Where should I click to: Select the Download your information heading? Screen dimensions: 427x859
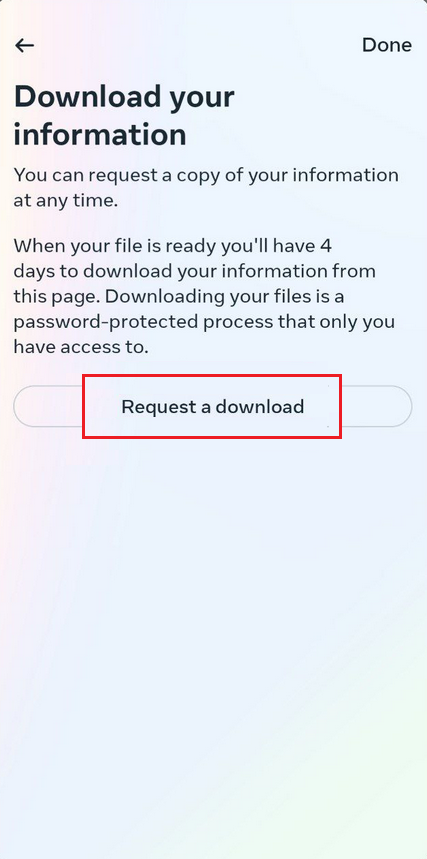(x=124, y=116)
